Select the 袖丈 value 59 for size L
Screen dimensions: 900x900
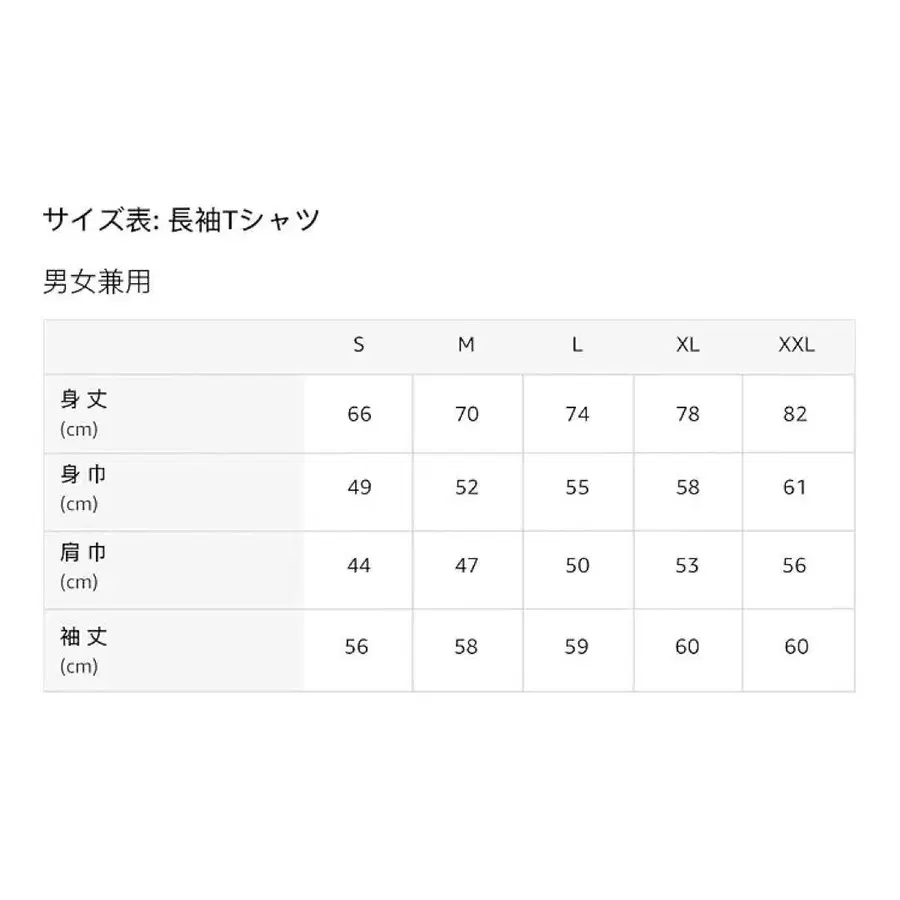(577, 647)
